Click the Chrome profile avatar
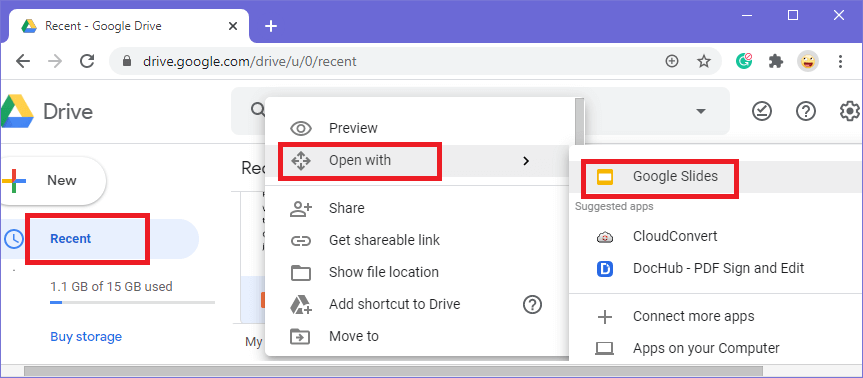 (x=808, y=61)
